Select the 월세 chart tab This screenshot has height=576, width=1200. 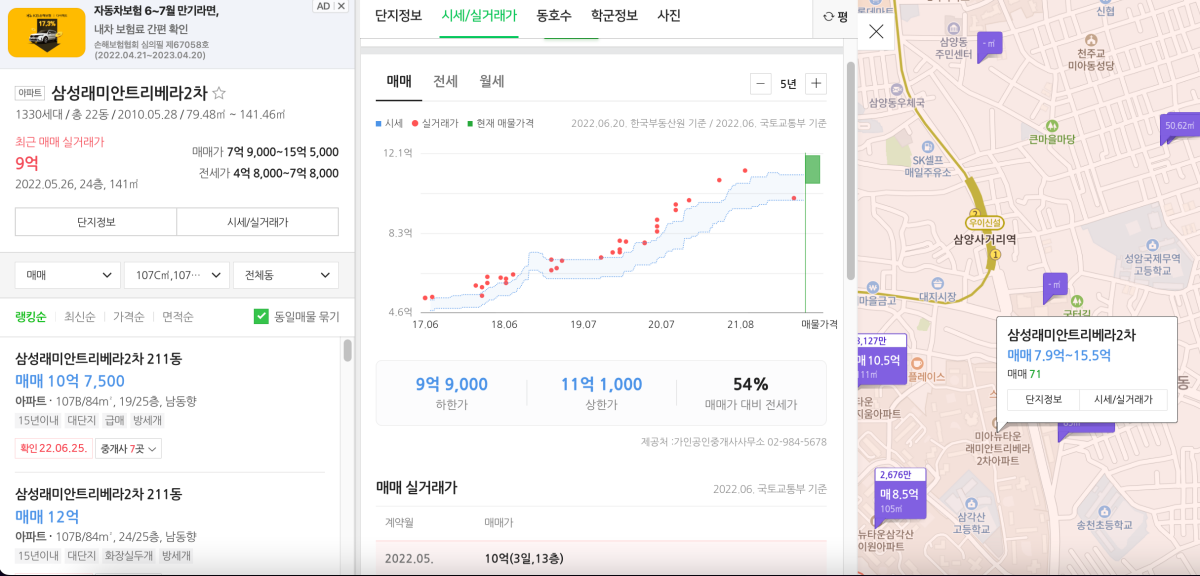click(x=491, y=82)
